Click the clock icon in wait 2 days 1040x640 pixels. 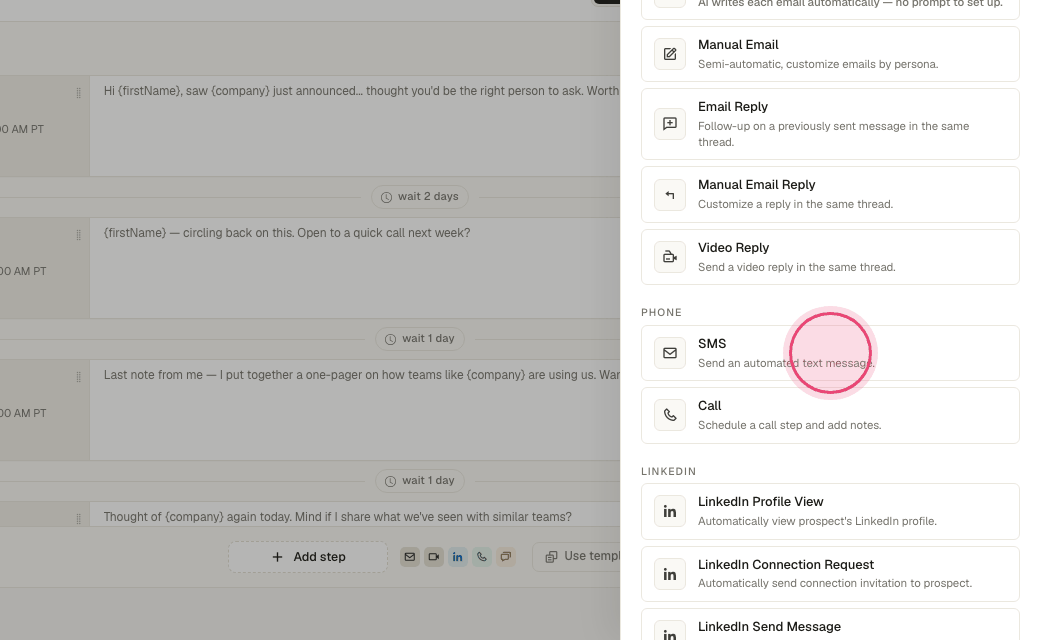[x=386, y=198]
